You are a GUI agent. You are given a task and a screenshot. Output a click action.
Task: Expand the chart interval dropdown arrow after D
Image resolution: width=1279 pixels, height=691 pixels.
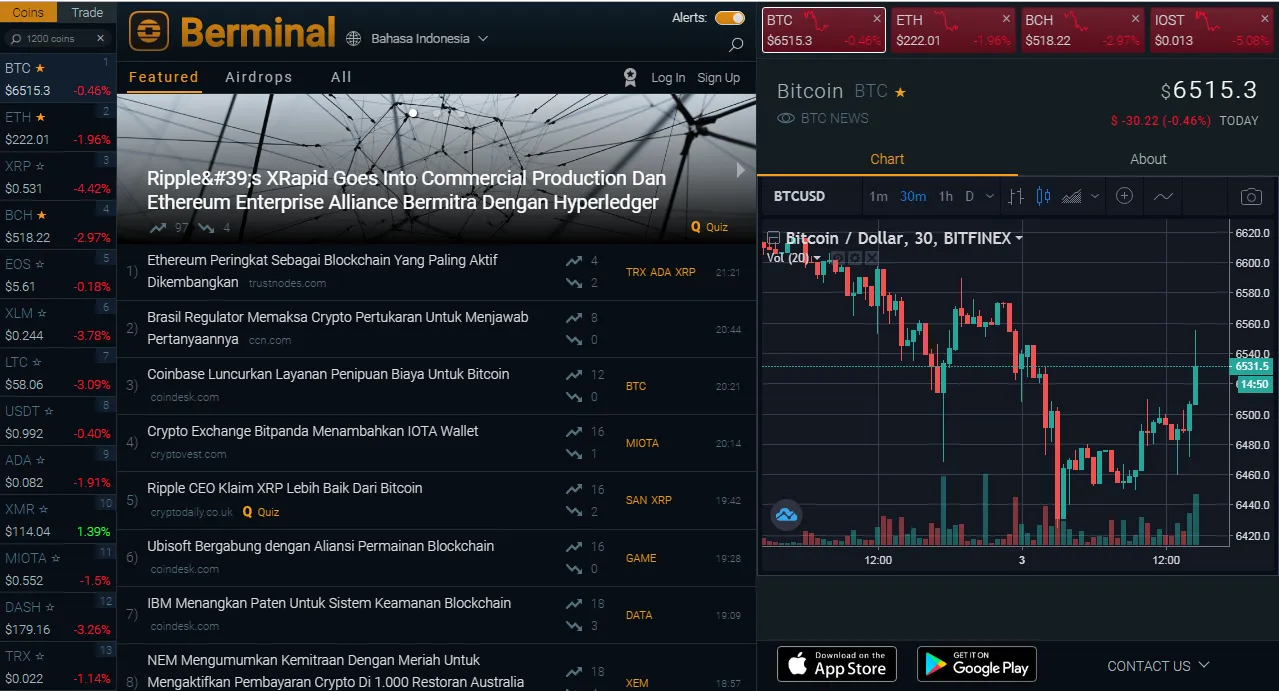[x=990, y=196]
